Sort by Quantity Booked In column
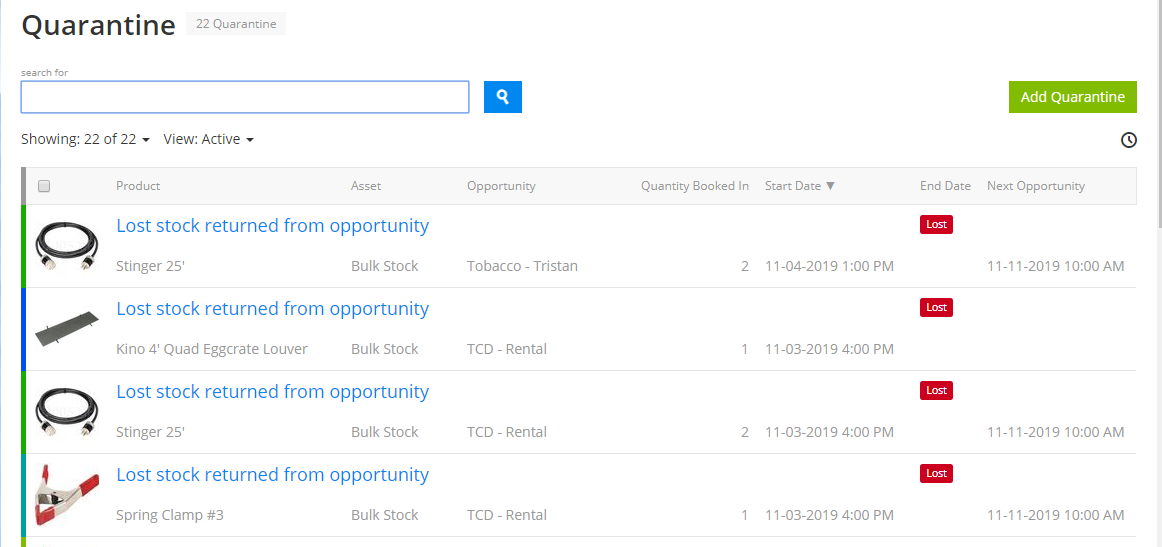Viewport: 1162px width, 547px height. [x=694, y=186]
